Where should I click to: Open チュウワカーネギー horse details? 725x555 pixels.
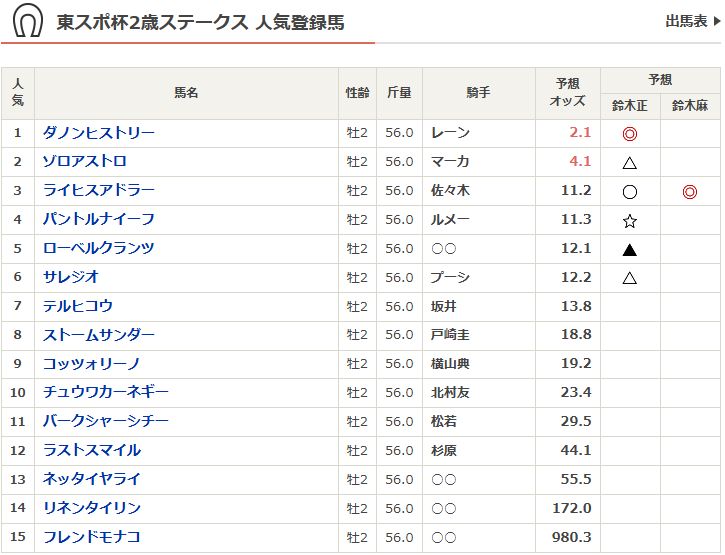click(x=105, y=392)
